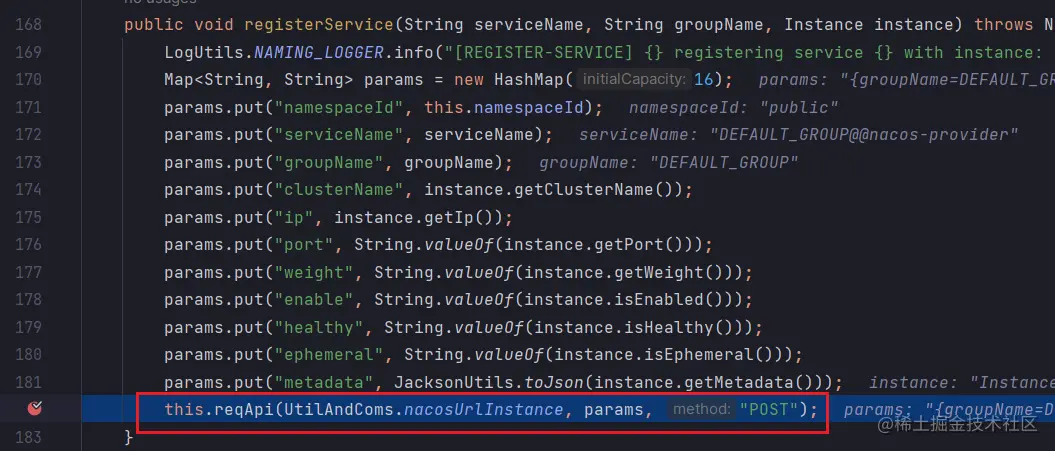1055x451 pixels.
Task: Click line number 179 in gutter
Action: point(28,327)
